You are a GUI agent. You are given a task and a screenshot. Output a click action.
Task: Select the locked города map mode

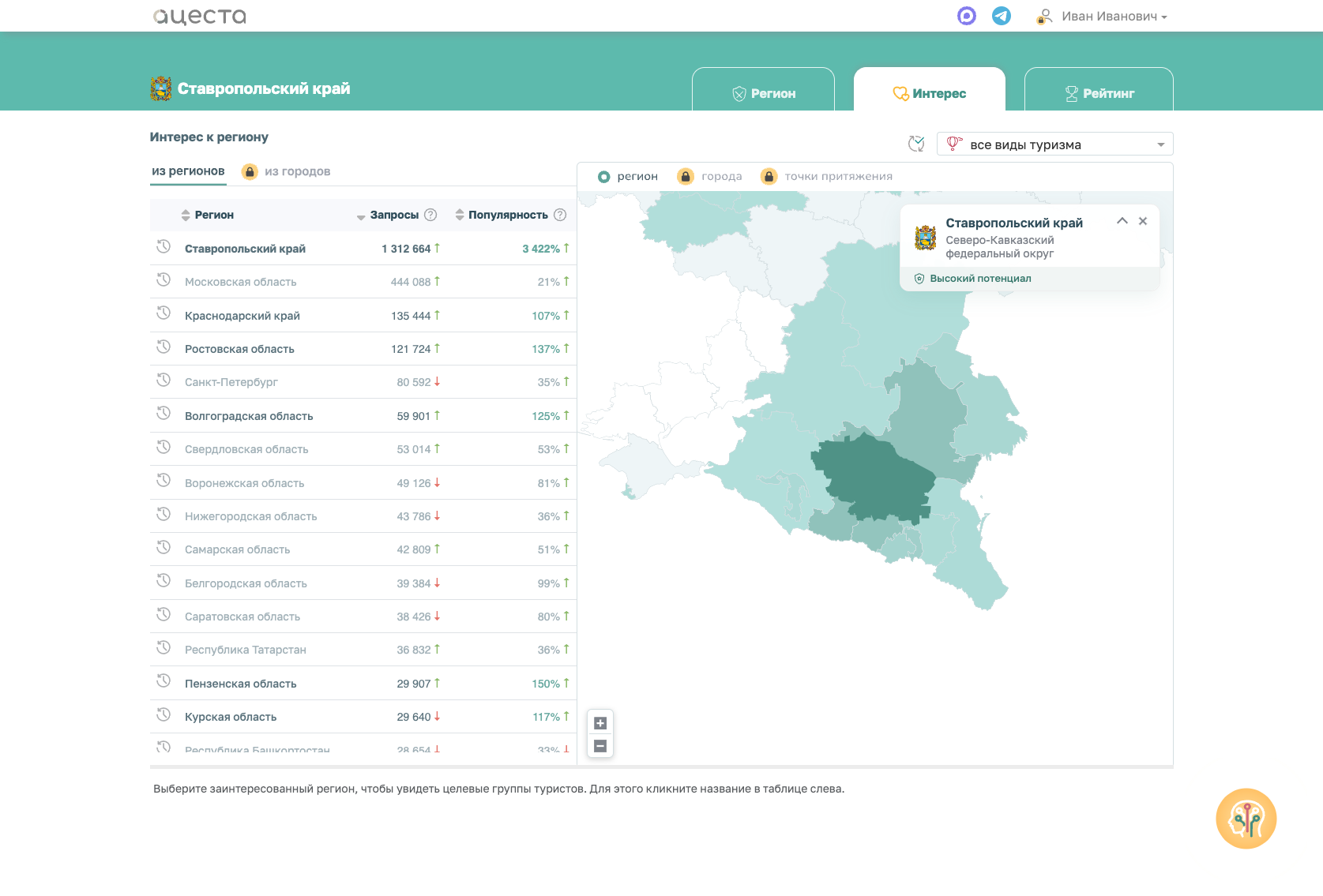[x=710, y=177]
